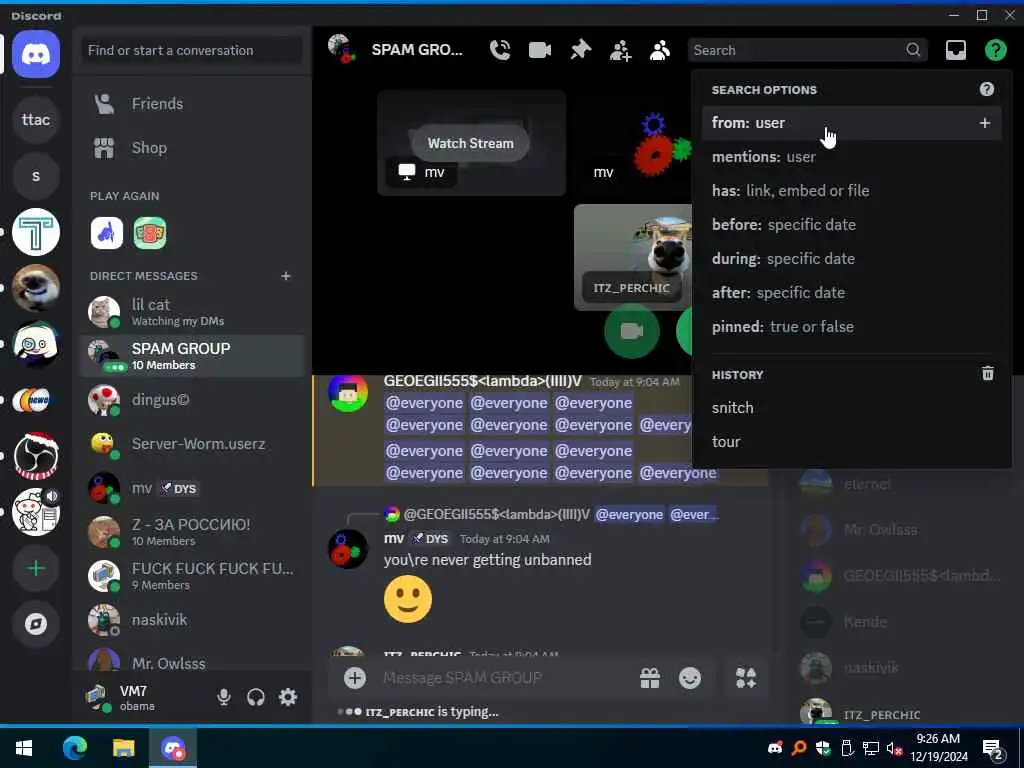
Task: Open the Mr. Owlsss direct message
Action: 192,660
